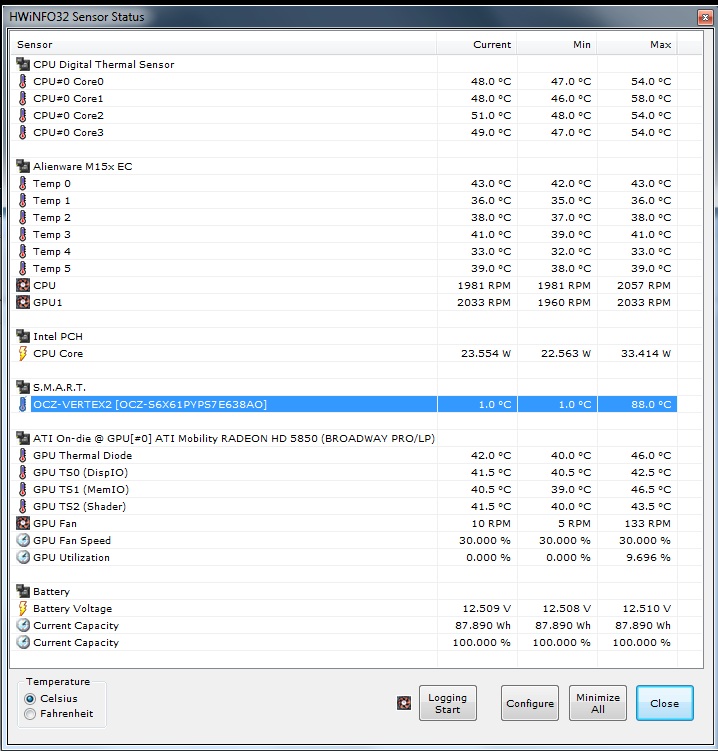This screenshot has width=718, height=754.
Task: Click the GPU Fan sensor icon
Action: click(23, 523)
